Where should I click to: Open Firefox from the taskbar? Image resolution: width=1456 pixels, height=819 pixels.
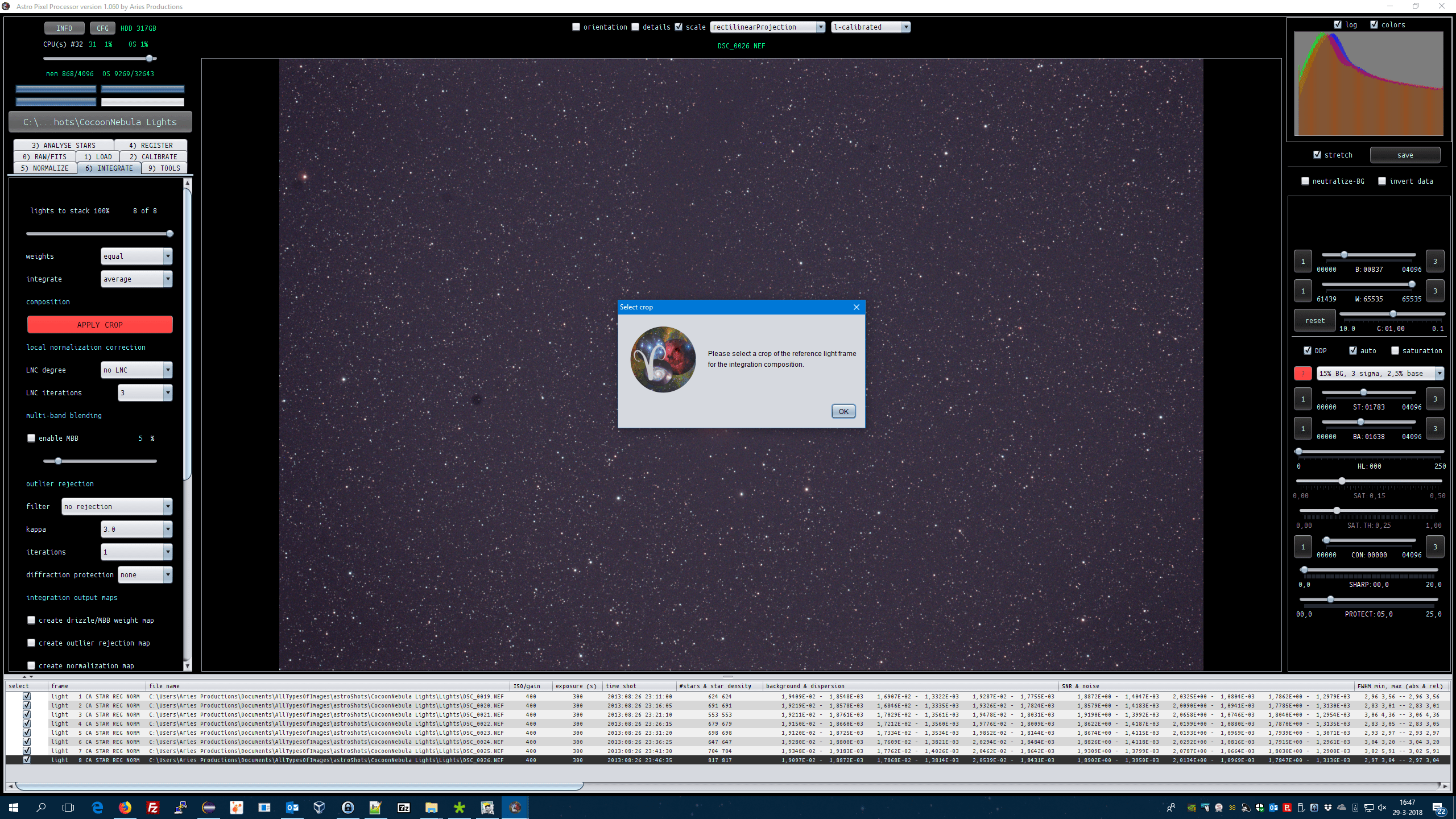(x=125, y=808)
